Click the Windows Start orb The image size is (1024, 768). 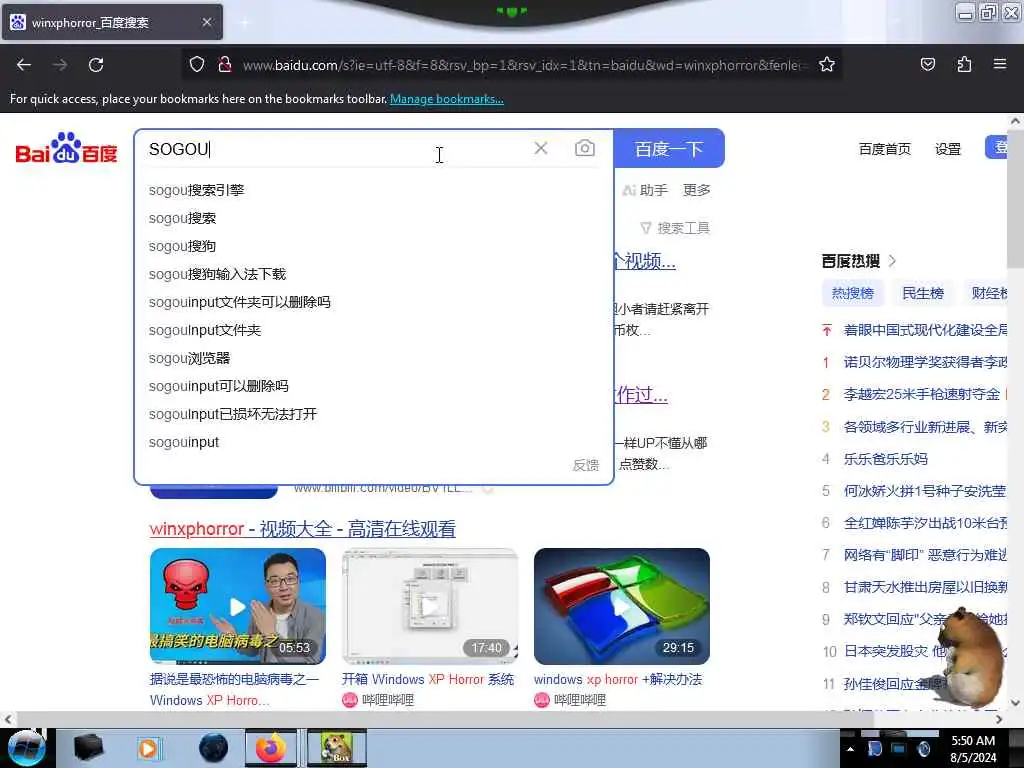coord(27,748)
